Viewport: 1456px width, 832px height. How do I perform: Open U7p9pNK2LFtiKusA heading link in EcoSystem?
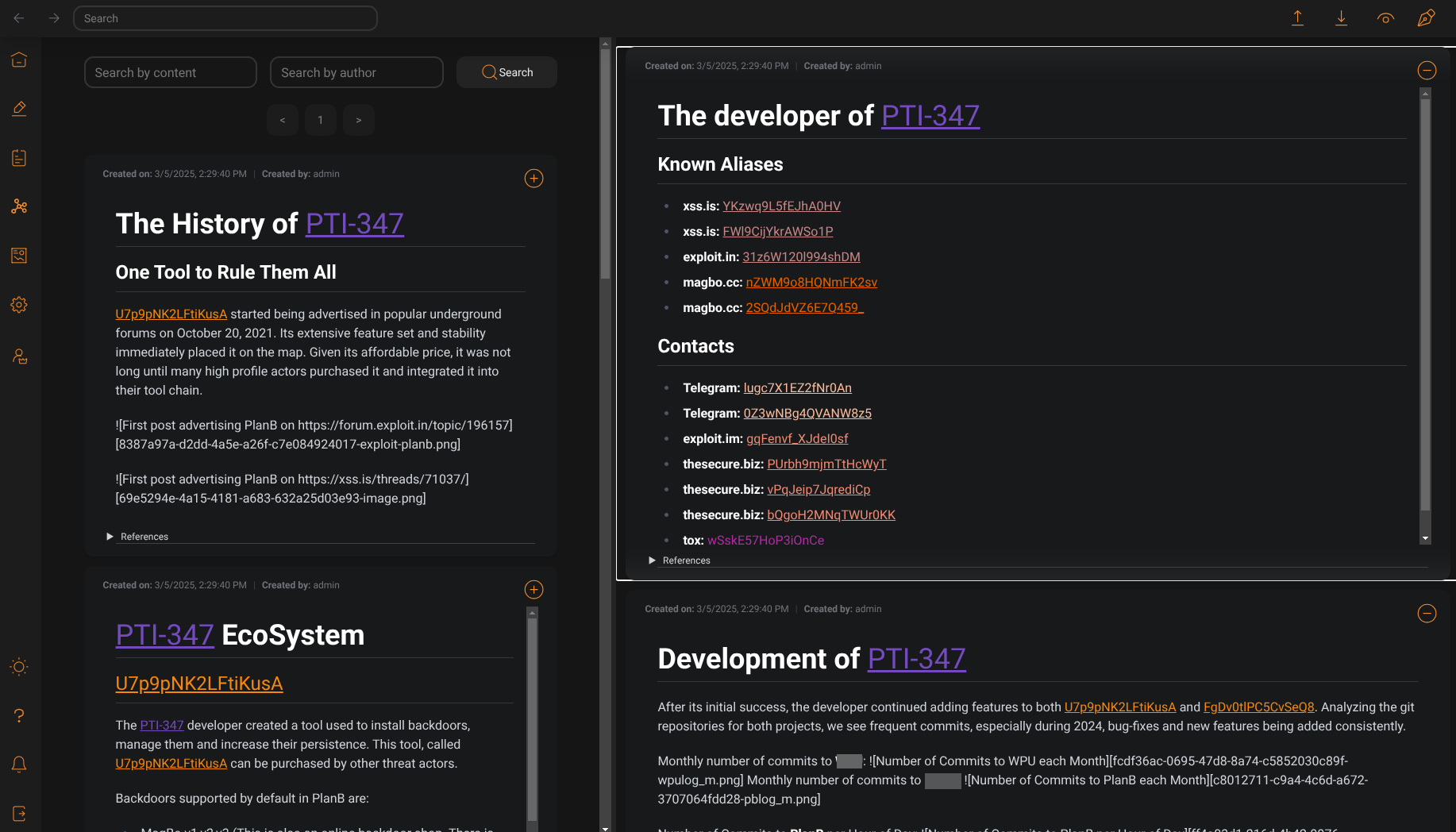199,684
